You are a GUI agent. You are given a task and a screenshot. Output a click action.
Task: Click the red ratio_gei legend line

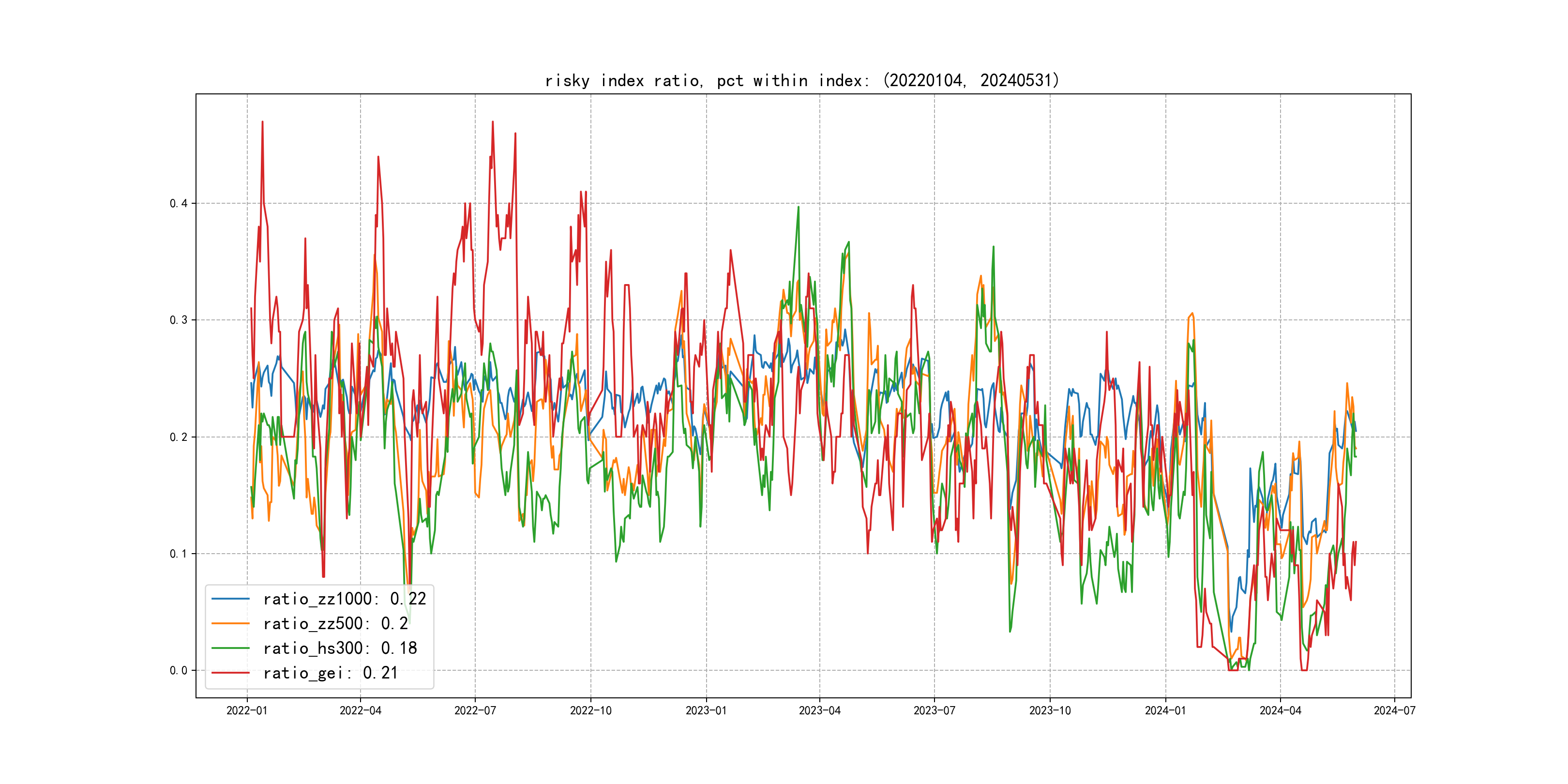[230, 673]
